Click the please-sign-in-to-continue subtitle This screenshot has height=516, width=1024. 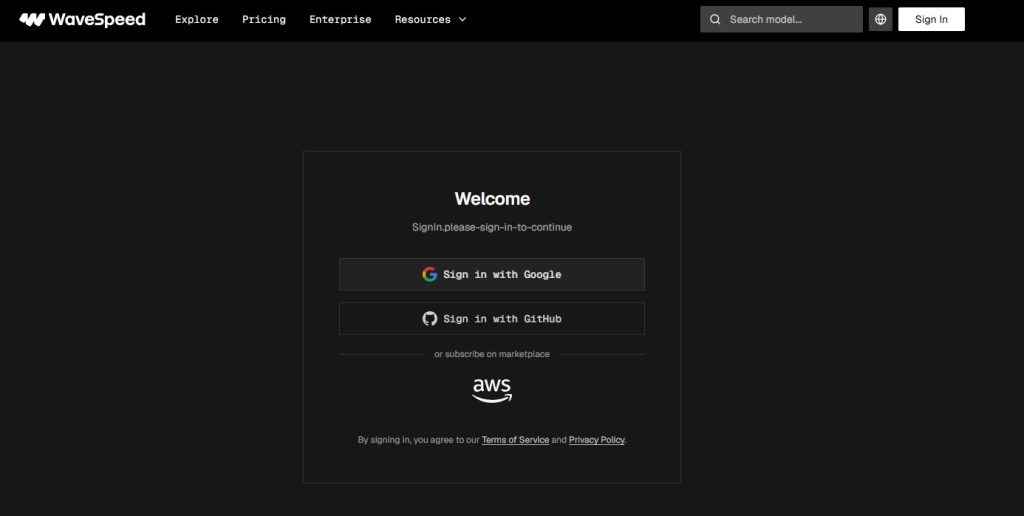[x=492, y=227]
